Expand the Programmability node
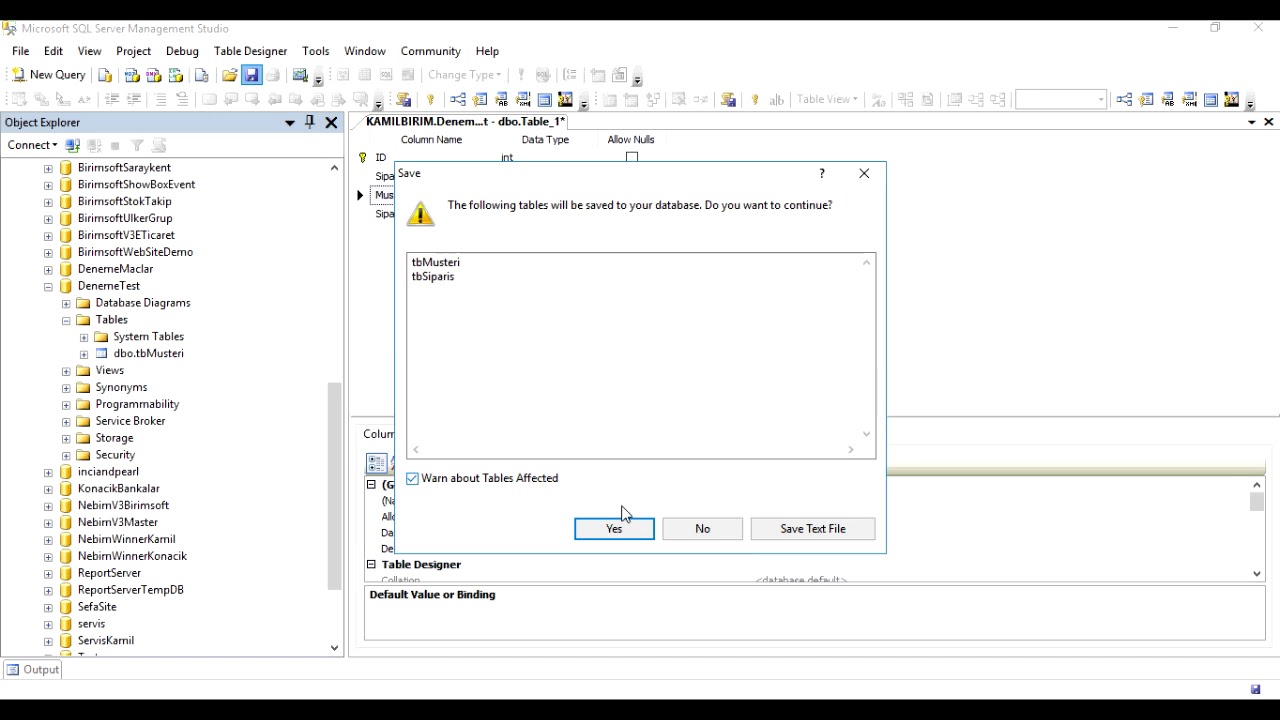The width and height of the screenshot is (1280, 720). [x=66, y=404]
